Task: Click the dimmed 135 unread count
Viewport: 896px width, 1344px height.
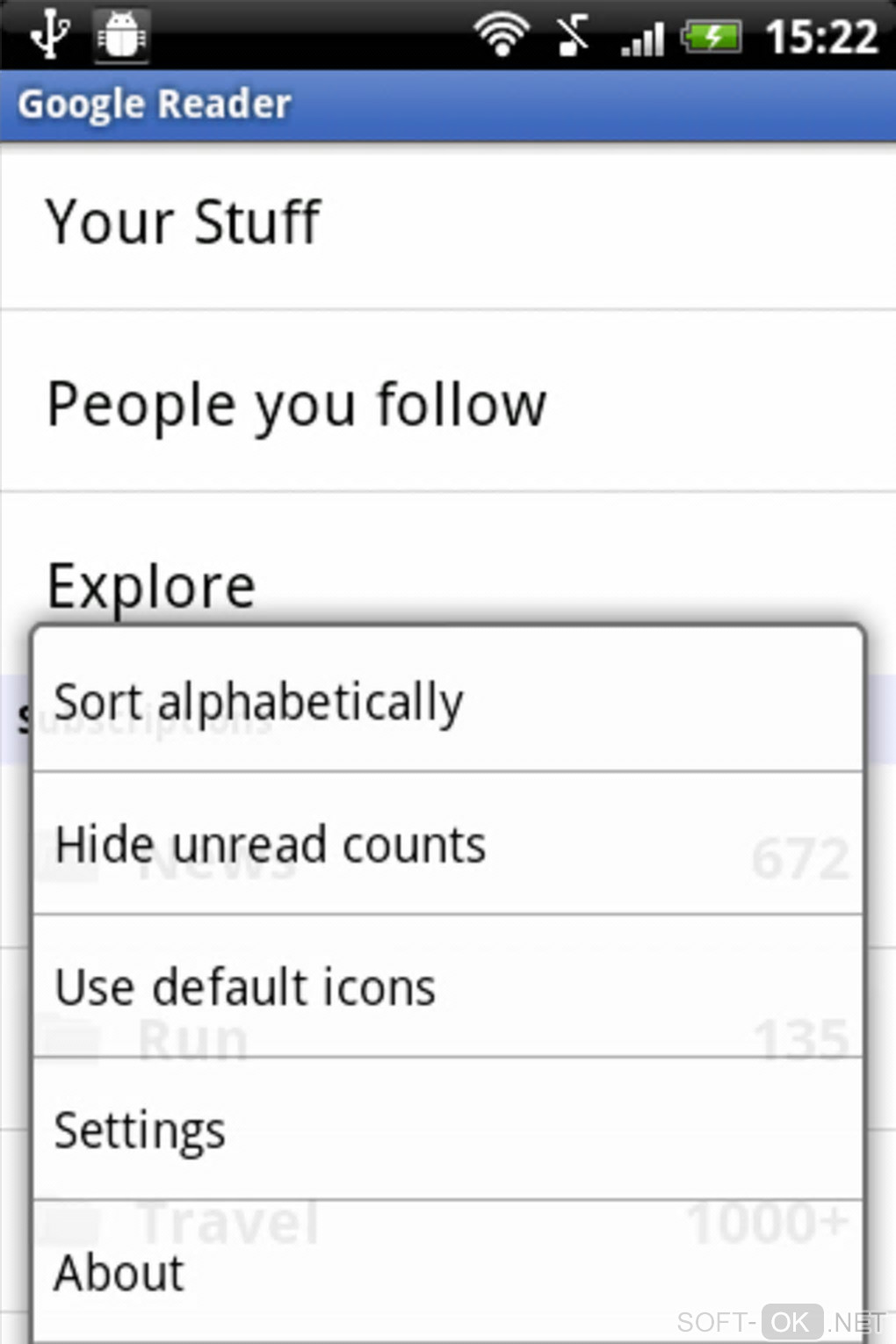Action: [x=802, y=1039]
